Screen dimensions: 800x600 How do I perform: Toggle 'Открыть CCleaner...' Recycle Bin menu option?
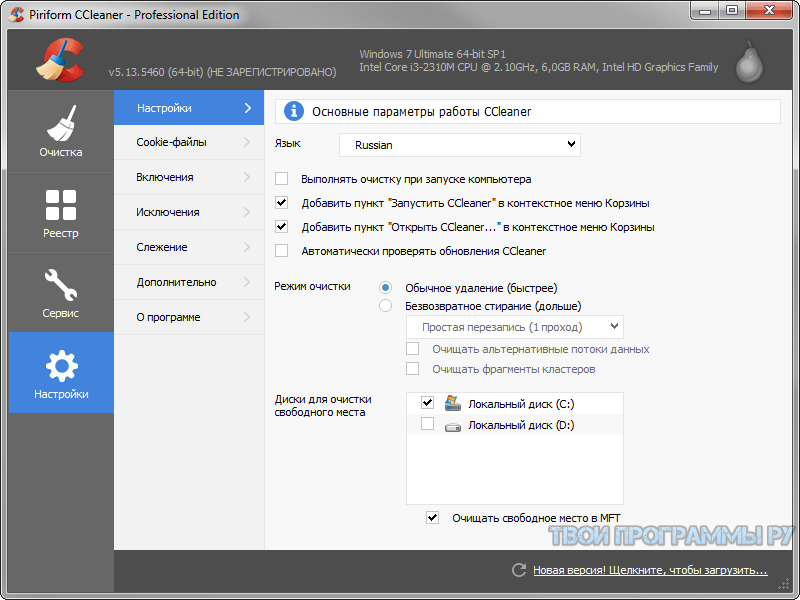(282, 227)
